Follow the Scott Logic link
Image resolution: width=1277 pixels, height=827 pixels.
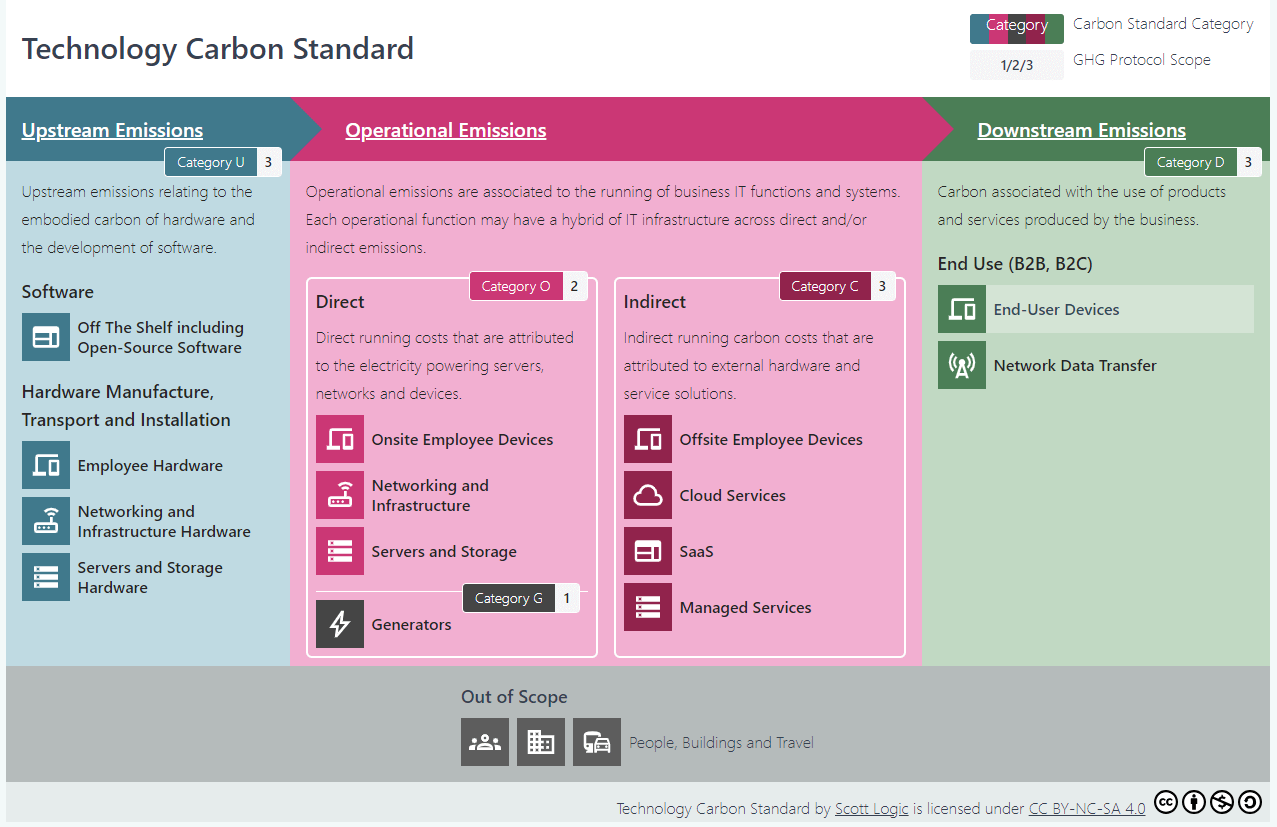[871, 808]
